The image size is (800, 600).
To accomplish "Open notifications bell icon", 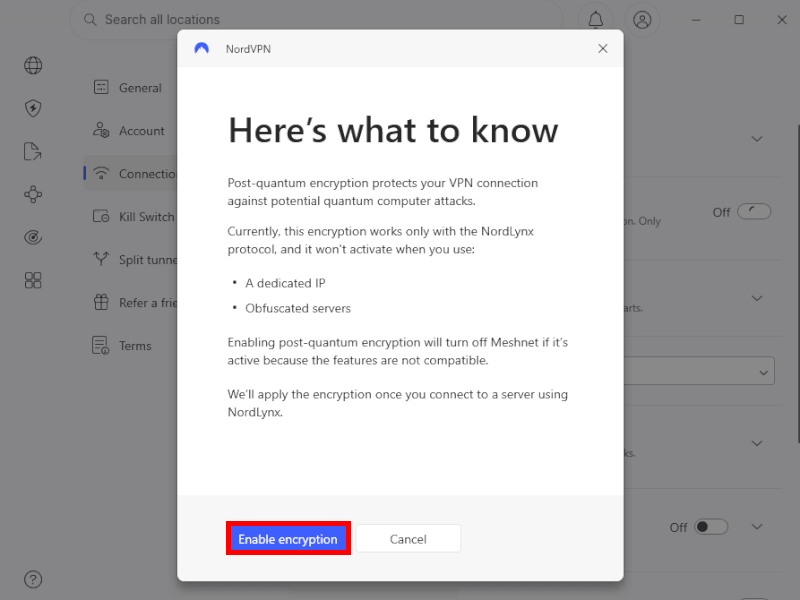I will point(595,20).
